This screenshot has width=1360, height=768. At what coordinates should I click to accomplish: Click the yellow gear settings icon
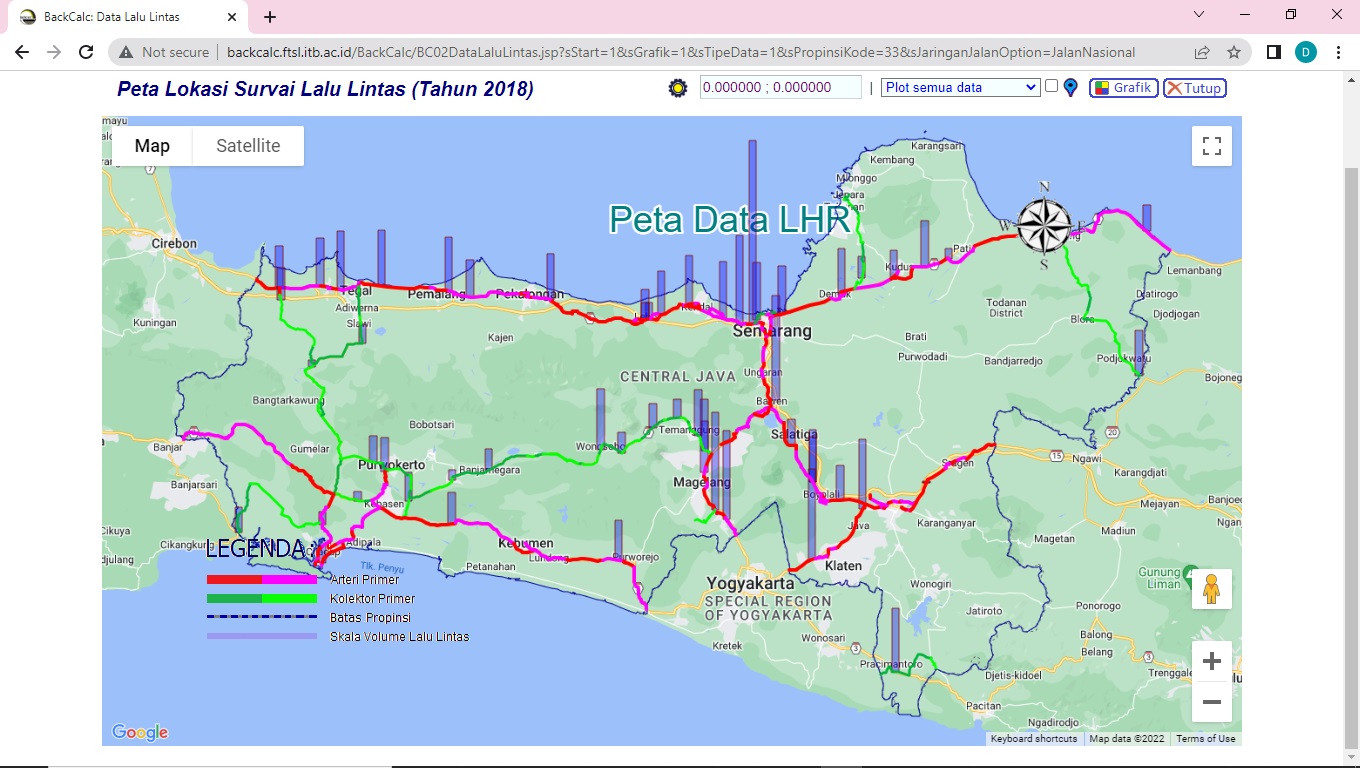tap(678, 88)
